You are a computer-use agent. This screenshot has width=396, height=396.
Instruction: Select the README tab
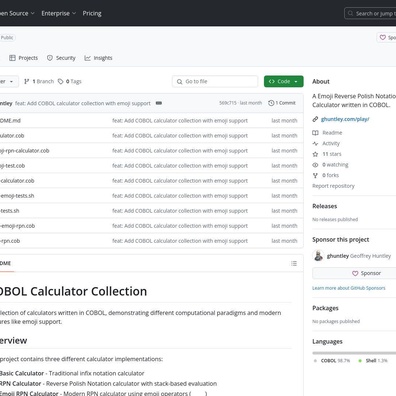[6, 263]
